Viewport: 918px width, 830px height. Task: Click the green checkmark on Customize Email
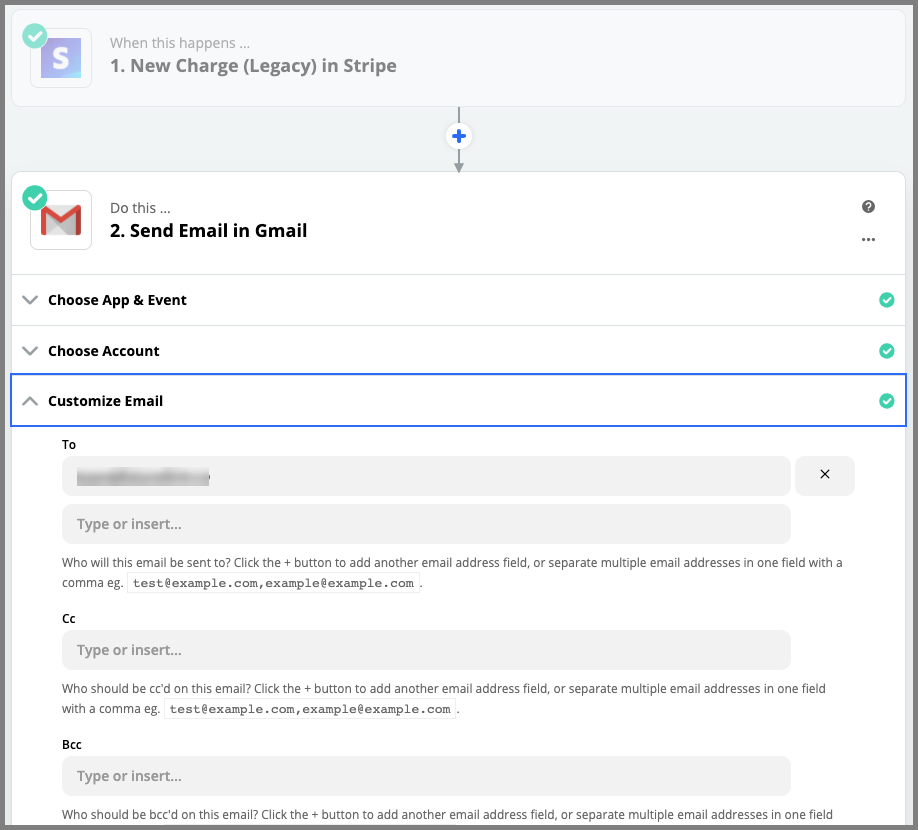(x=886, y=401)
